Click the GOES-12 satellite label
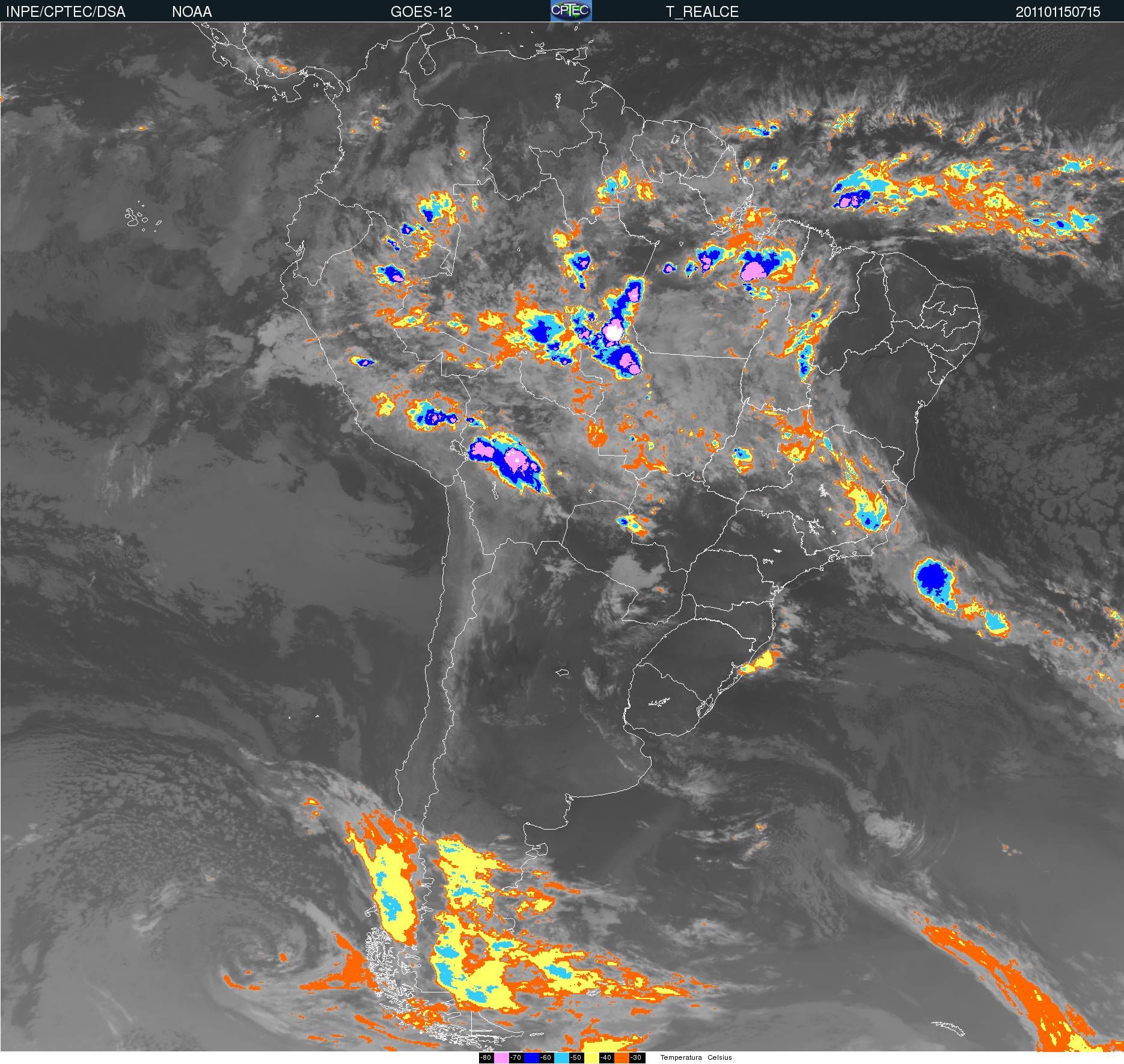This screenshot has width=1124, height=1064. [421, 12]
